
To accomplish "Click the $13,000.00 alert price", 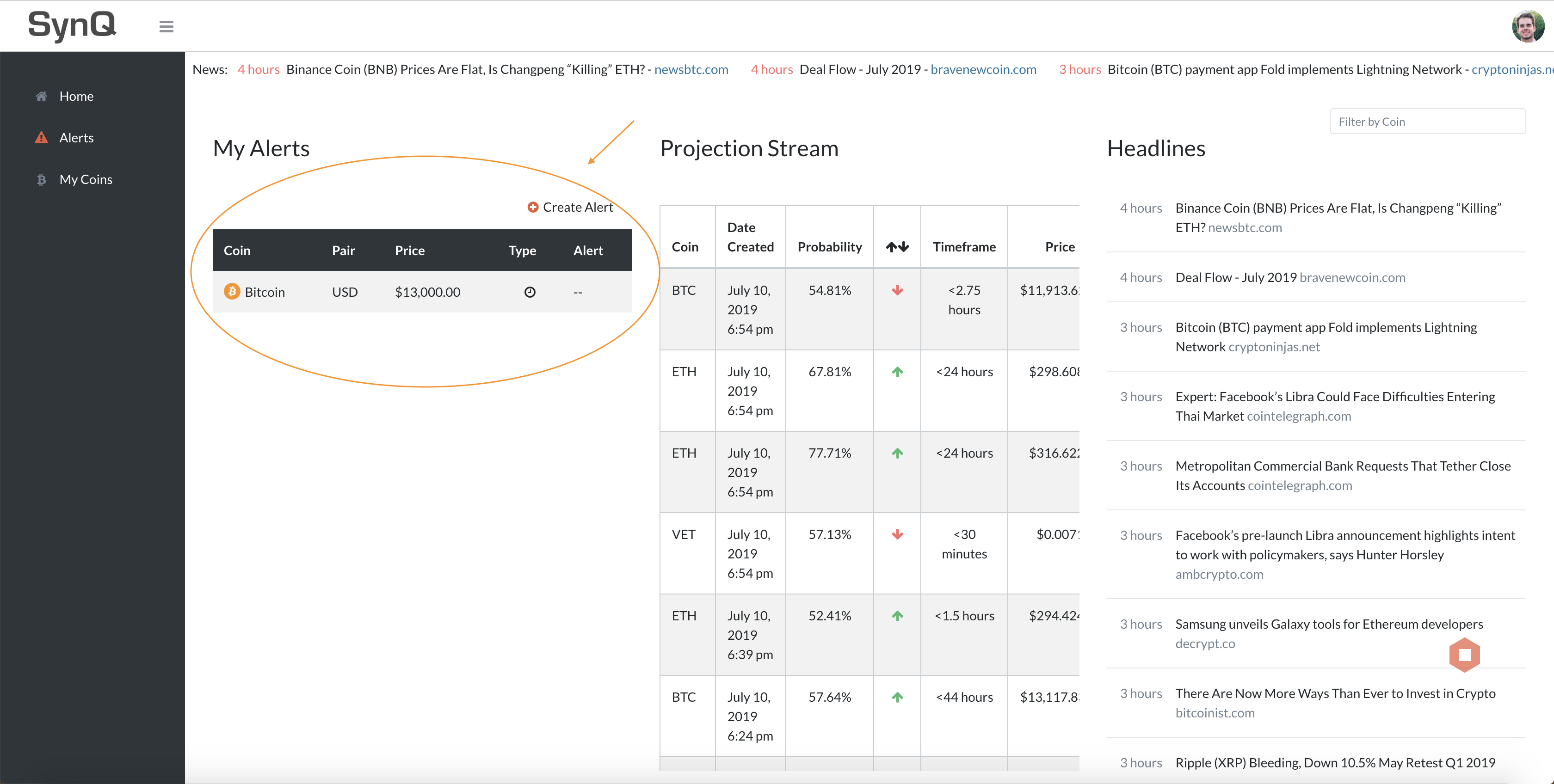I will tap(428, 292).
